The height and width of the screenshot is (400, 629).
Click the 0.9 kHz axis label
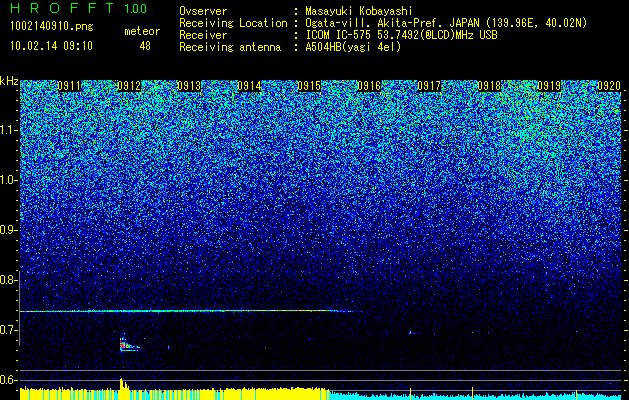click(9, 230)
